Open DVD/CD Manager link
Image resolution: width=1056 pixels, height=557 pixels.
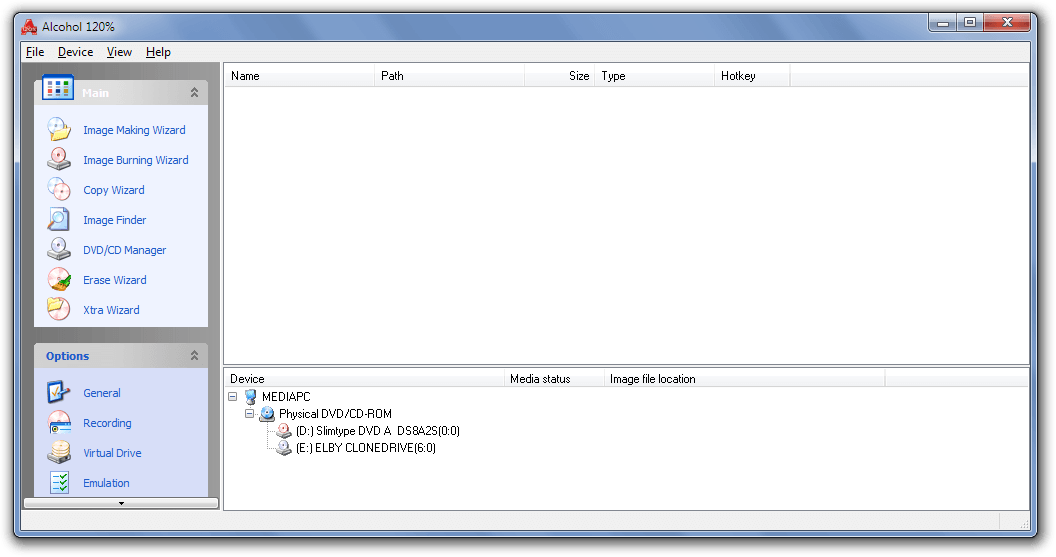(x=125, y=250)
